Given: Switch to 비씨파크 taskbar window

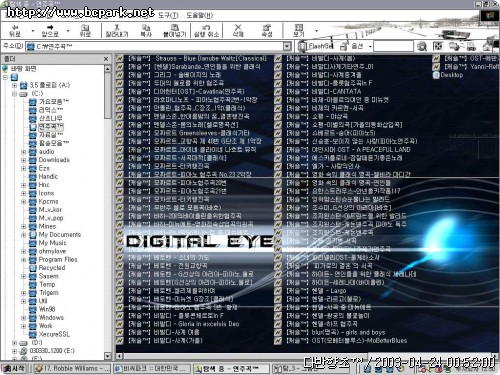Looking at the screenshot, I should pos(152,368).
